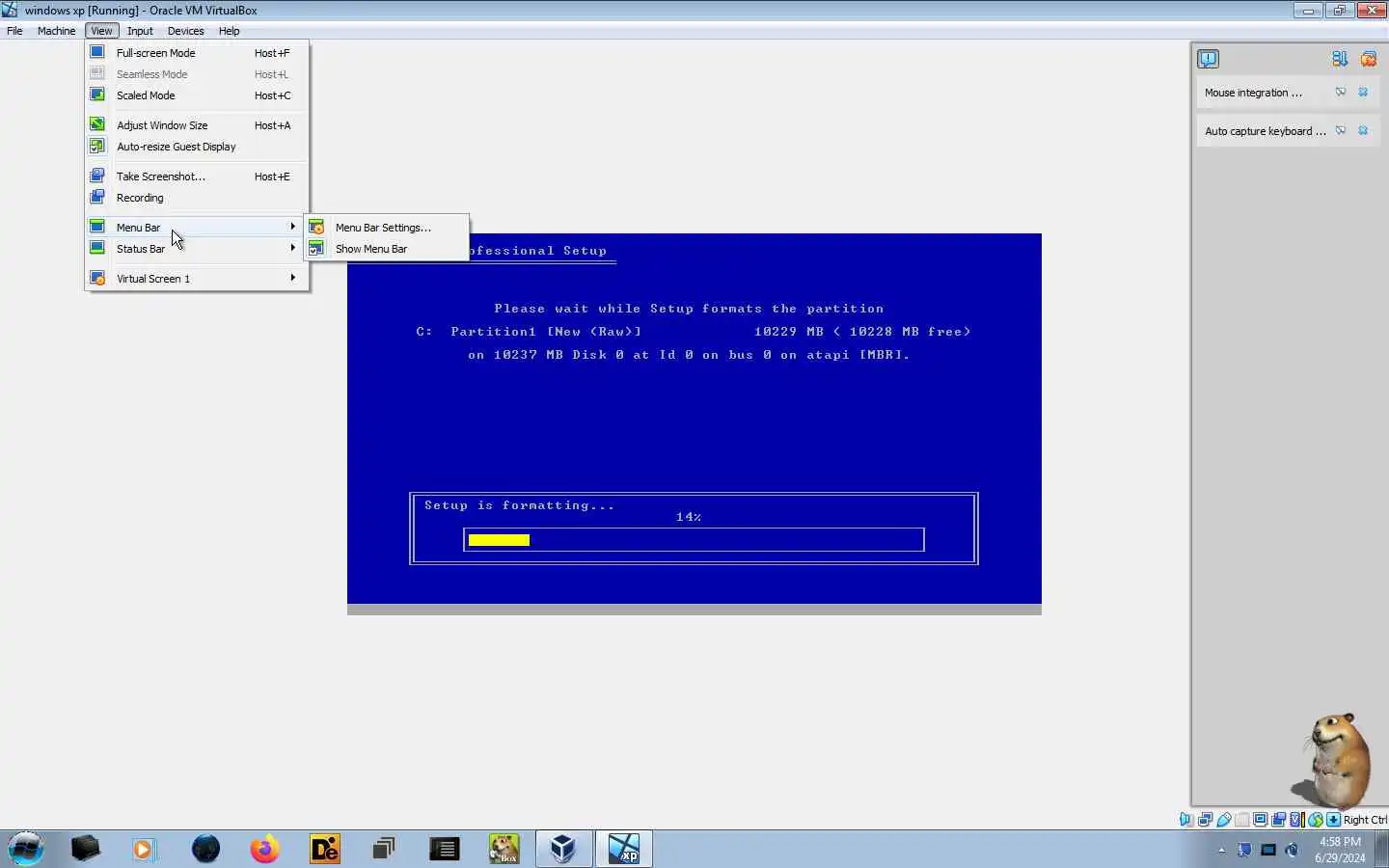Click the yellow formatting progress bar
The width and height of the screenshot is (1389, 868).
click(499, 540)
